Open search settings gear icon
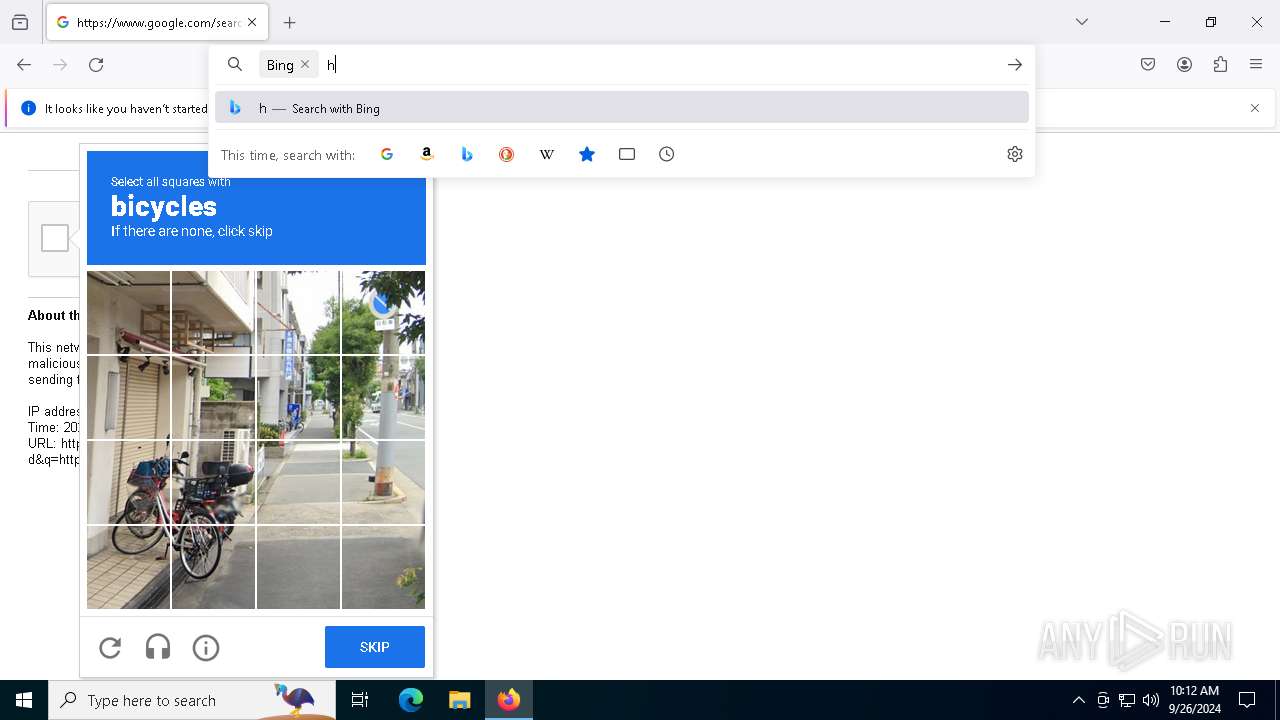The image size is (1280, 720). click(x=1015, y=154)
